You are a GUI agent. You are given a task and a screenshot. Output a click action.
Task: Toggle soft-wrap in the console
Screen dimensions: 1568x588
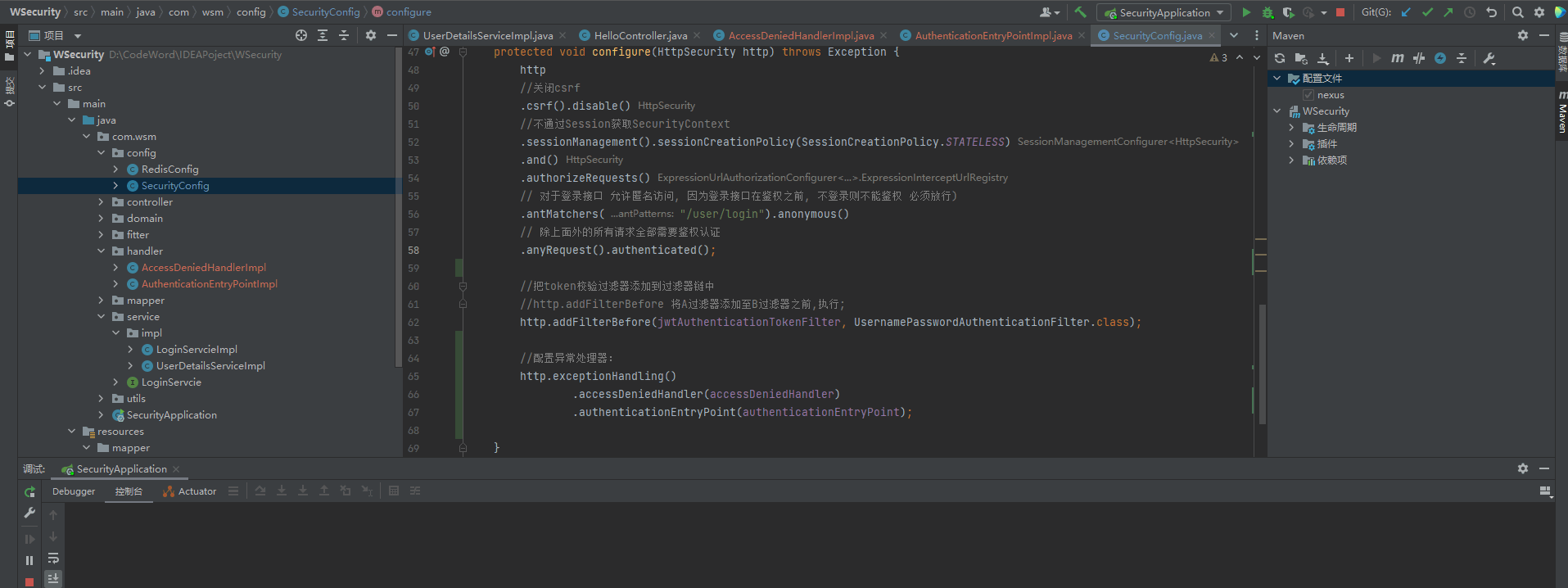point(53,559)
